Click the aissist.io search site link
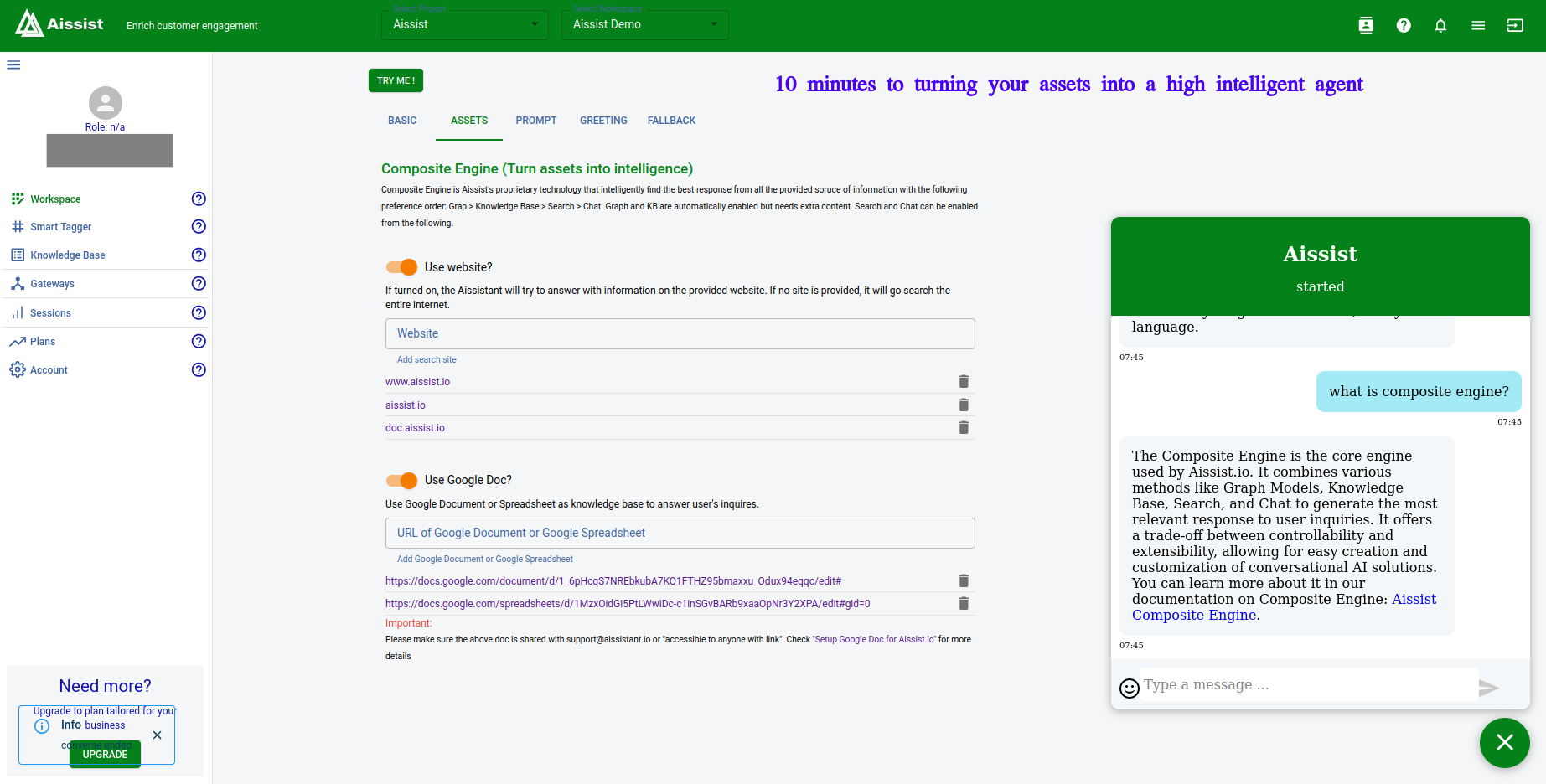Viewport: 1546px width, 784px height. pos(406,405)
